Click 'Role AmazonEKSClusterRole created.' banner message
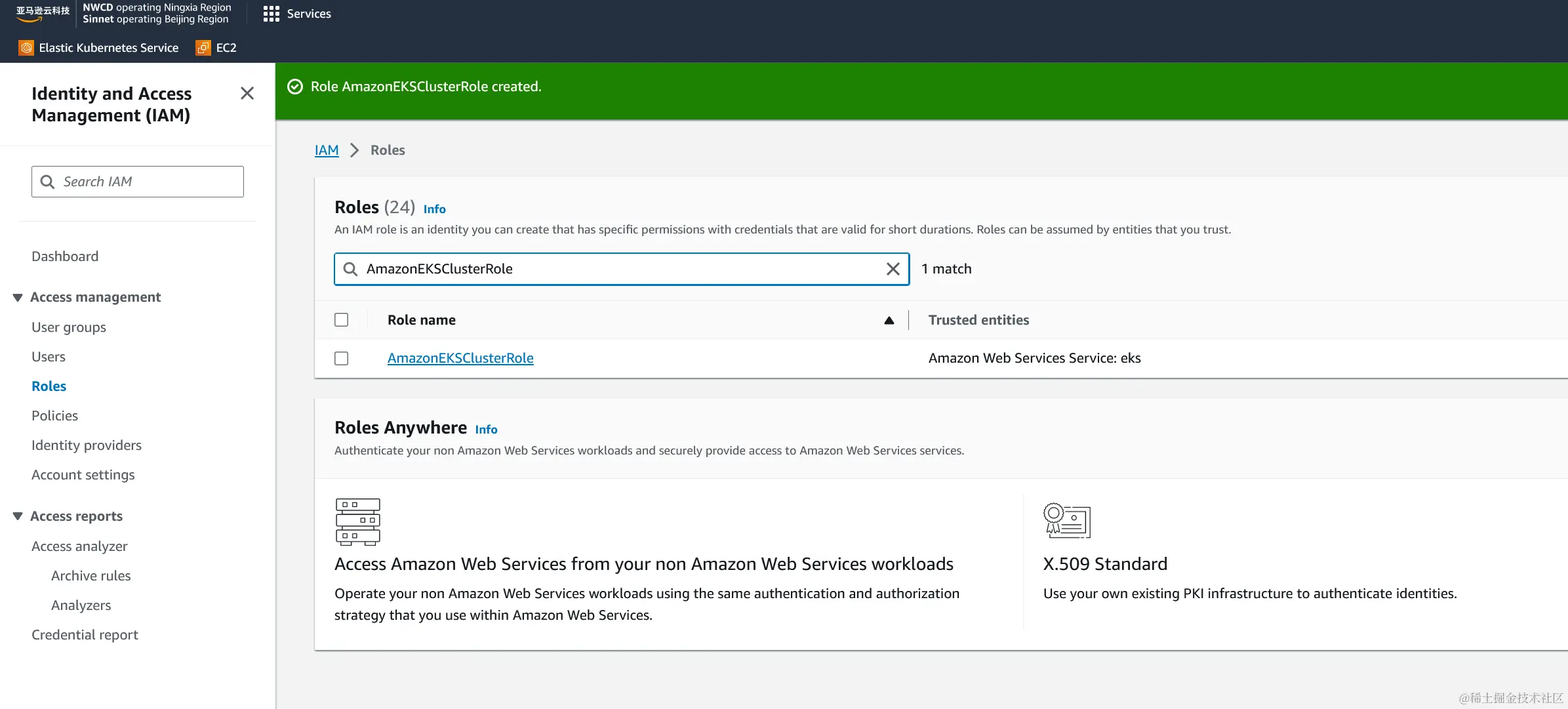 pos(426,87)
